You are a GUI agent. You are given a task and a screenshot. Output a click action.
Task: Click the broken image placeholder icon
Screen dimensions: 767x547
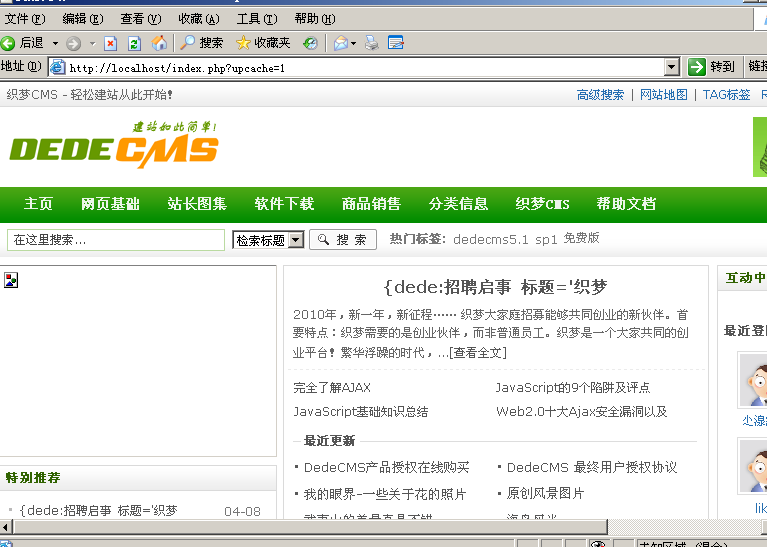pos(11,280)
